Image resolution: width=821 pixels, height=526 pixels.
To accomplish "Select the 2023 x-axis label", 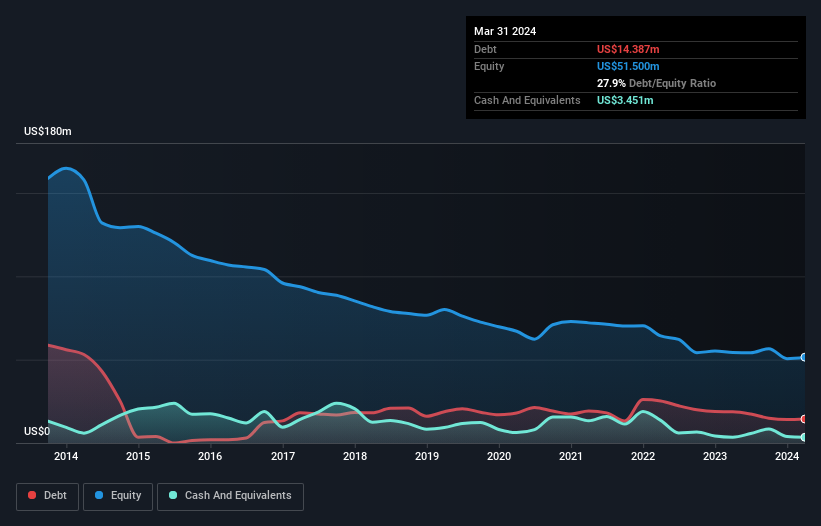I will tap(715, 456).
